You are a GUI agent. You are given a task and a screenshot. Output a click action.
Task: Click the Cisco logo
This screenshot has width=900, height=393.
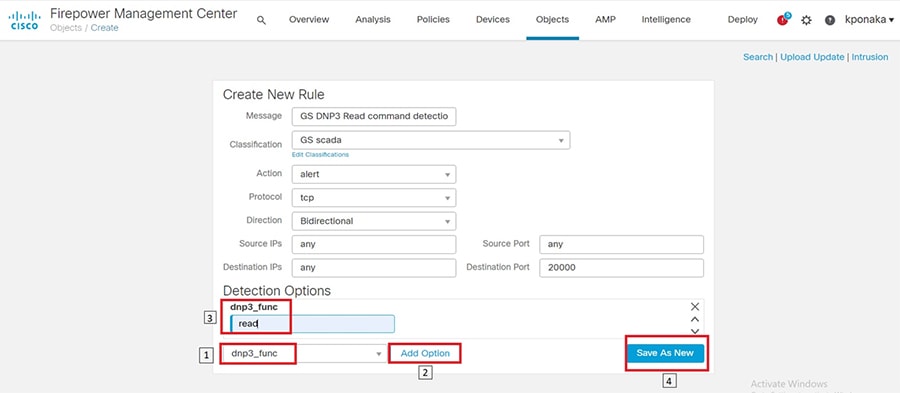coord(25,20)
